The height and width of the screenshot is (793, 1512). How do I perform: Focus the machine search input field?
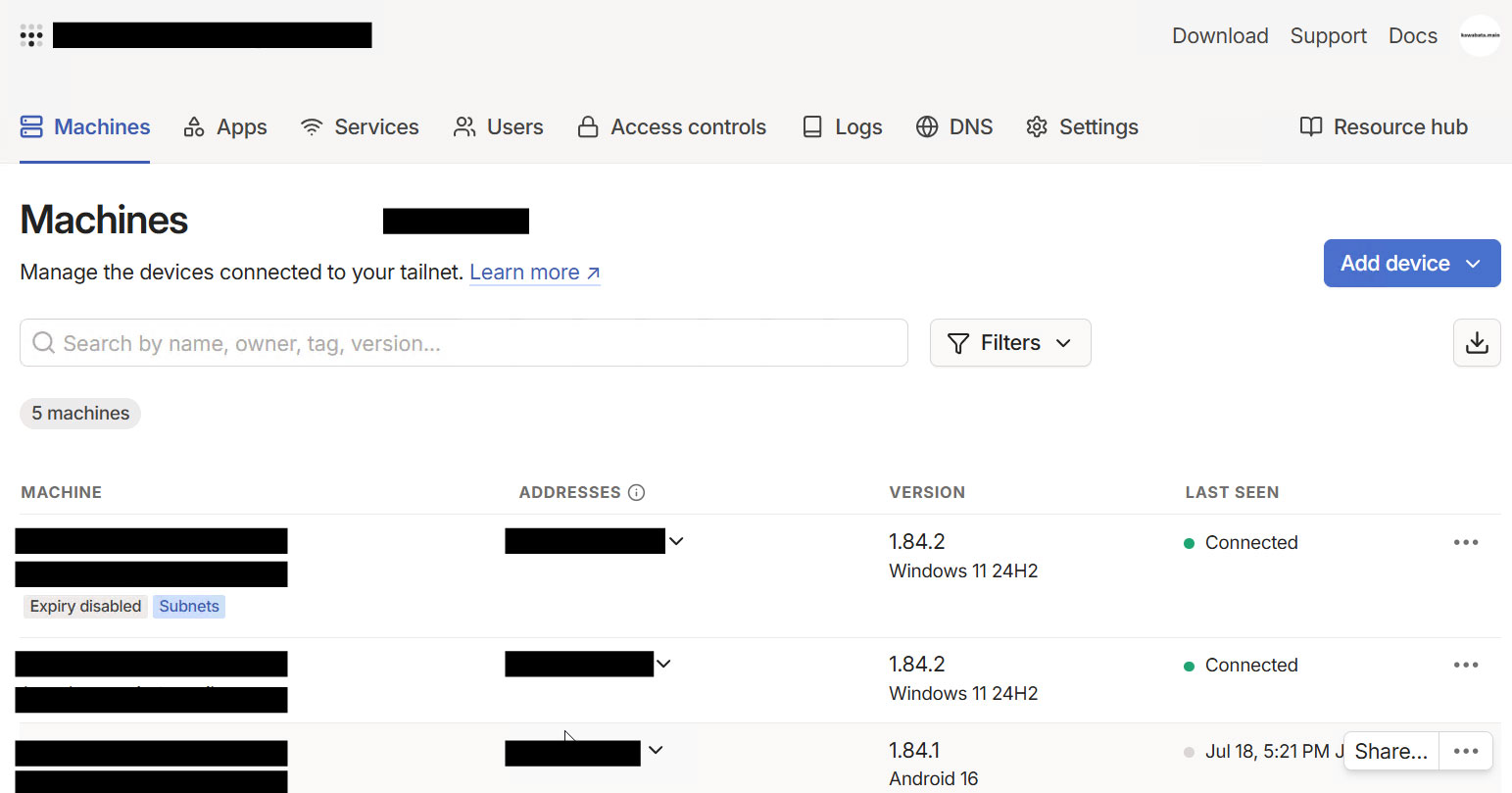click(470, 343)
